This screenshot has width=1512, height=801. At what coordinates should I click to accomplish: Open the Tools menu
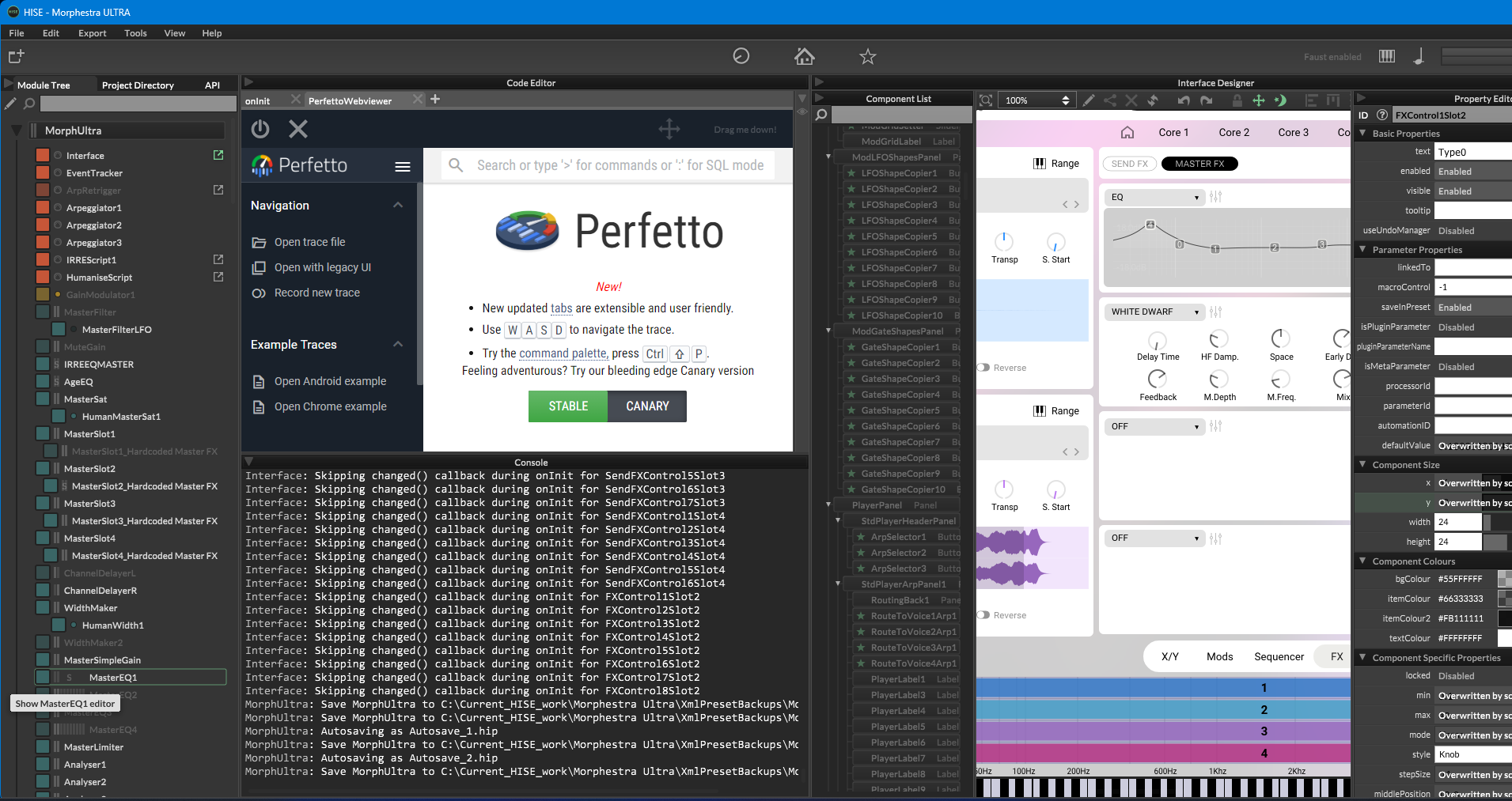click(135, 33)
